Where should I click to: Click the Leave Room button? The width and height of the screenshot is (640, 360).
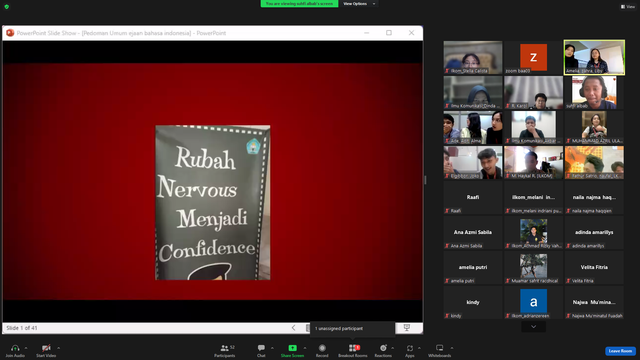[620, 351]
